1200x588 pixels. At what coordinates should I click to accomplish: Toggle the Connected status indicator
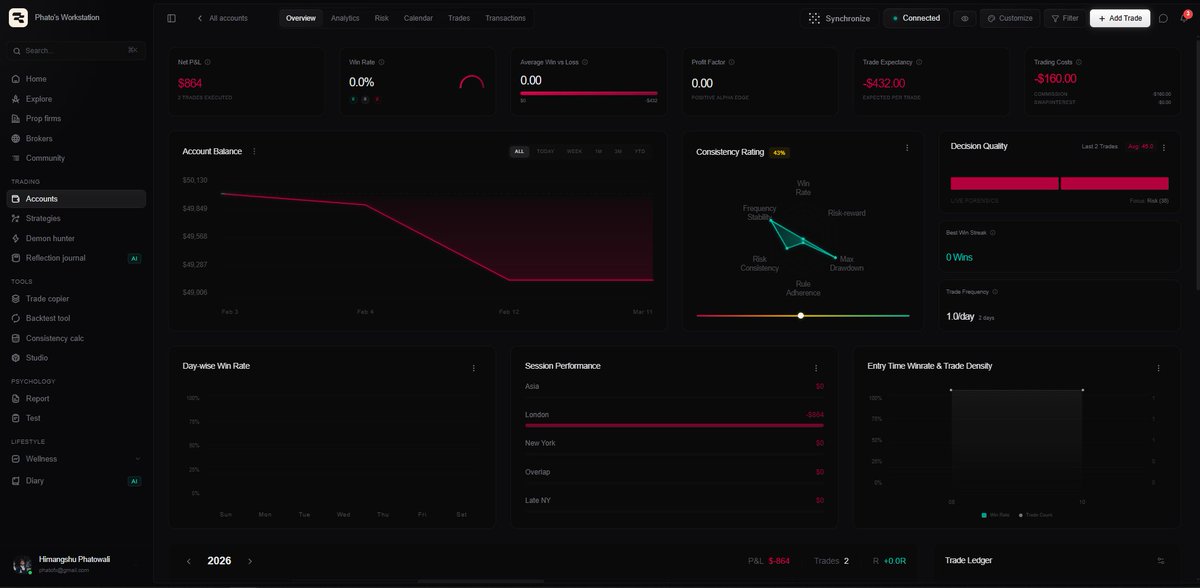pos(916,18)
